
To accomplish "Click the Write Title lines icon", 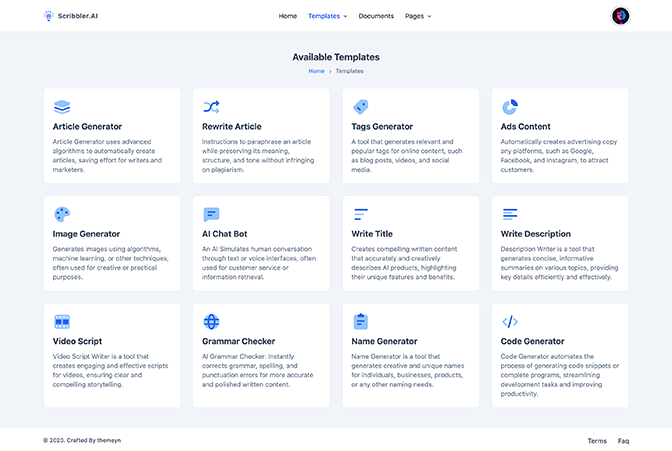I will [x=361, y=214].
